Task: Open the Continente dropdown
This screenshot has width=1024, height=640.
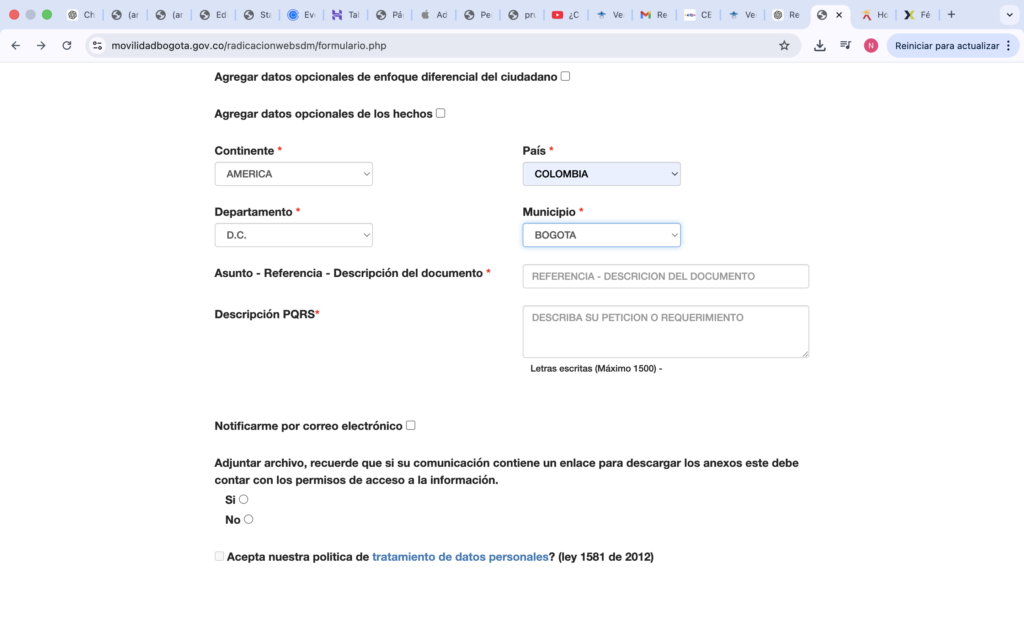Action: 293,174
